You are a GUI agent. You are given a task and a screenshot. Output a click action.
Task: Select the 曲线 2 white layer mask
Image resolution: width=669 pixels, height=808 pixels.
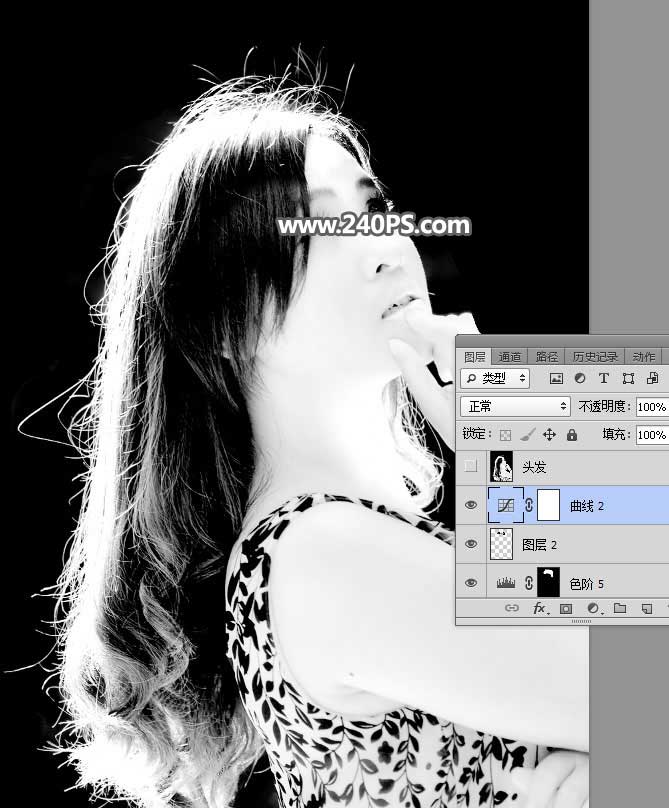[x=548, y=506]
